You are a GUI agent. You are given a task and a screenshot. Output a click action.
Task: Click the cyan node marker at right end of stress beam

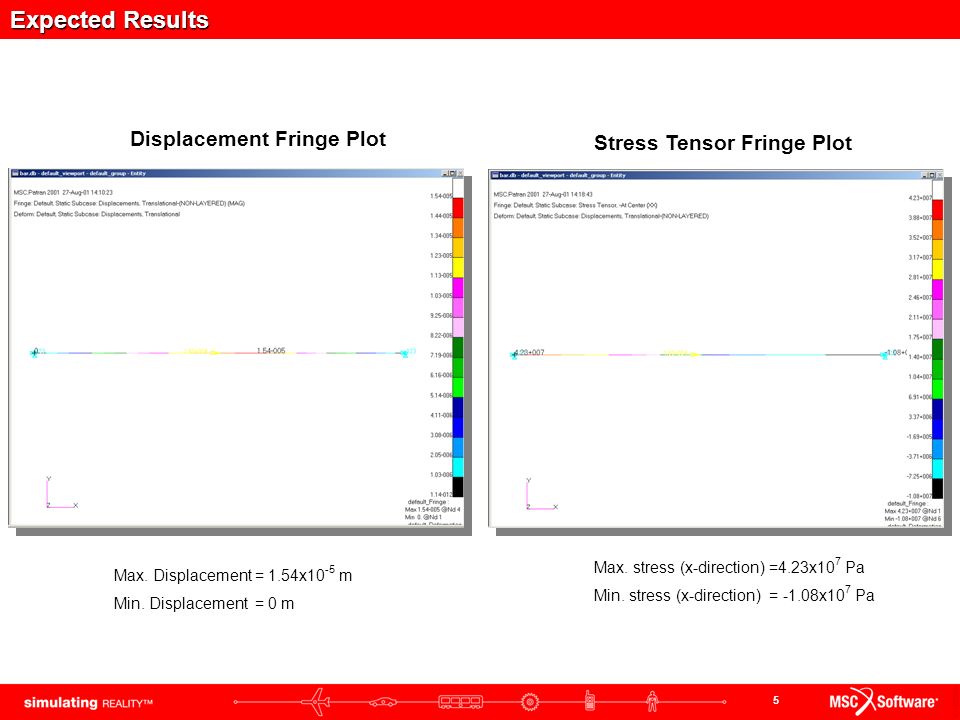(884, 355)
